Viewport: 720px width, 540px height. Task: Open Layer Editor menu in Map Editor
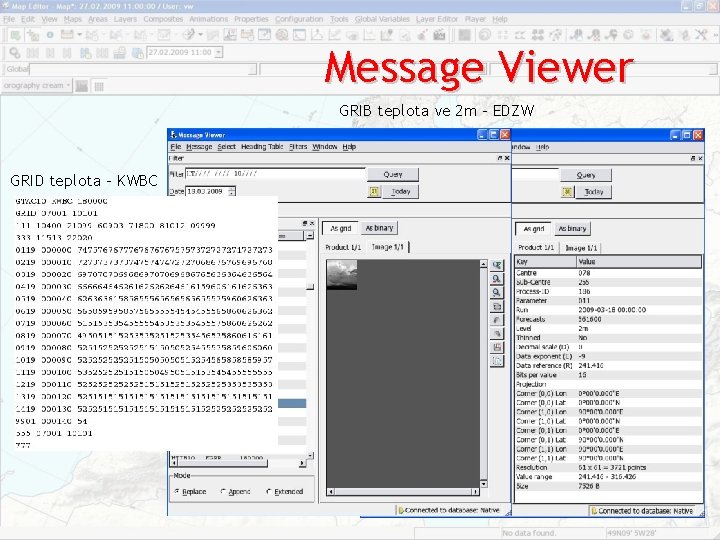(x=437, y=19)
